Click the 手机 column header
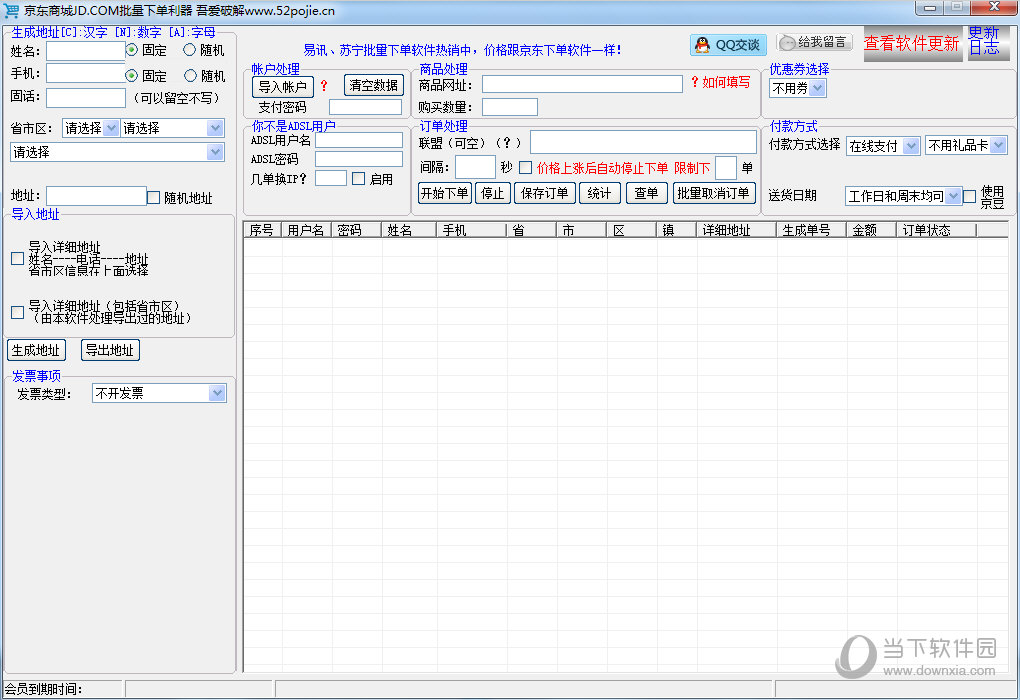1020x700 pixels. 471,230
